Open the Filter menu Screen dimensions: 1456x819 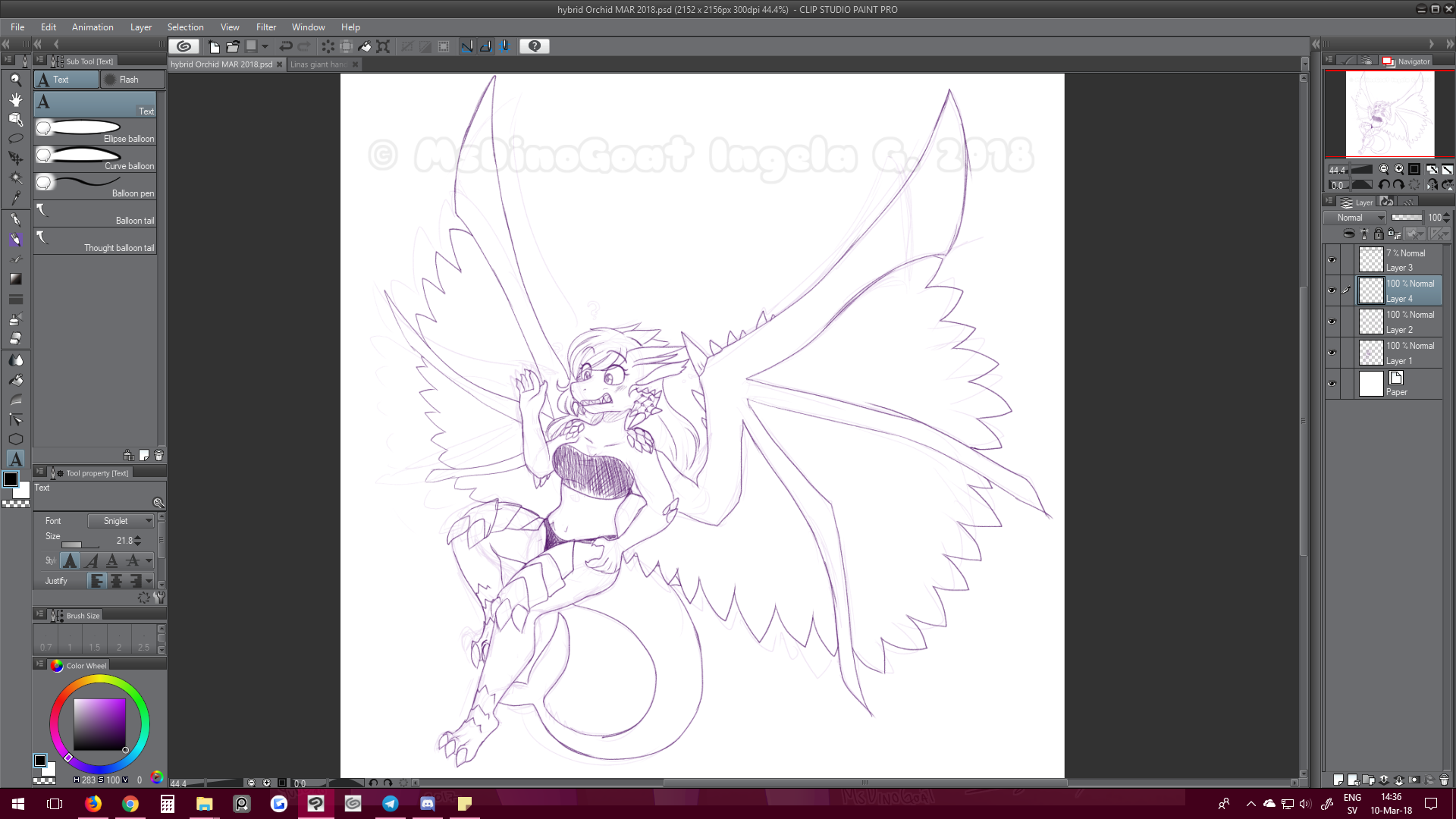265,27
